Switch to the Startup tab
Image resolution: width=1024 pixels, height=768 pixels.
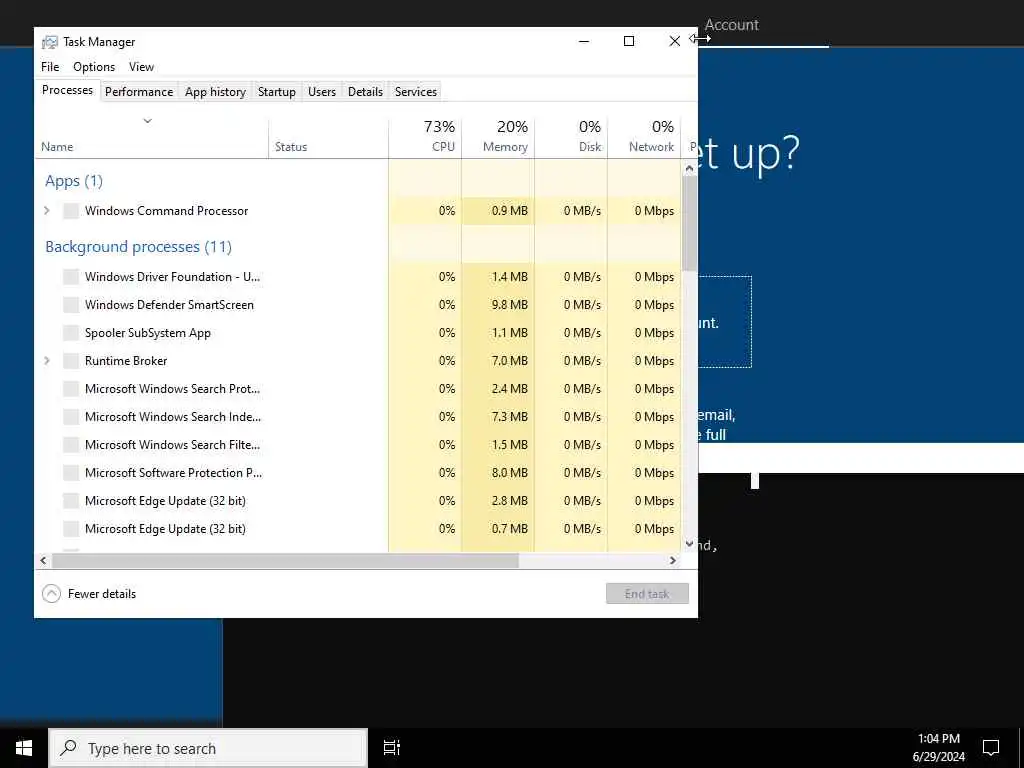click(x=277, y=92)
